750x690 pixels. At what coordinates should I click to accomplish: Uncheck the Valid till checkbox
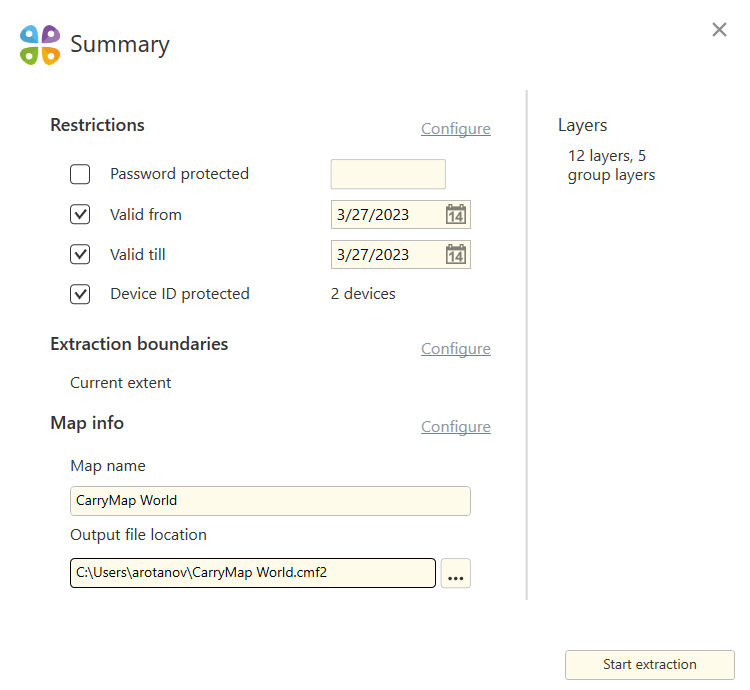tap(80, 254)
